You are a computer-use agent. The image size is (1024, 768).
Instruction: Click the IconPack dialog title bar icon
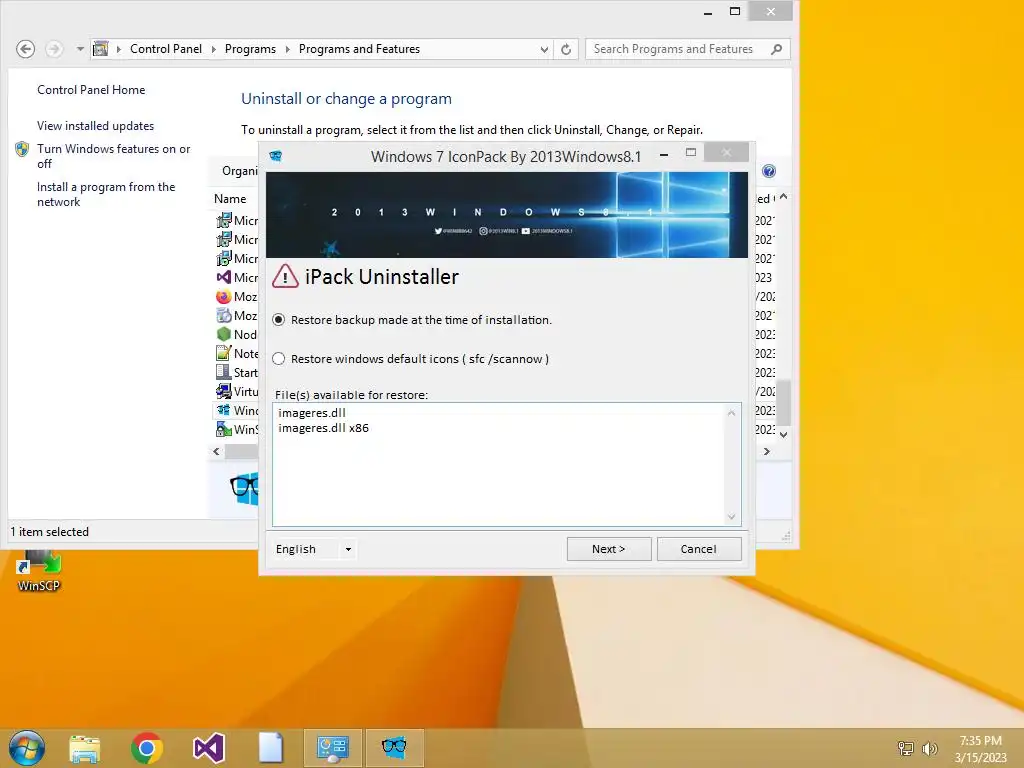coord(276,156)
